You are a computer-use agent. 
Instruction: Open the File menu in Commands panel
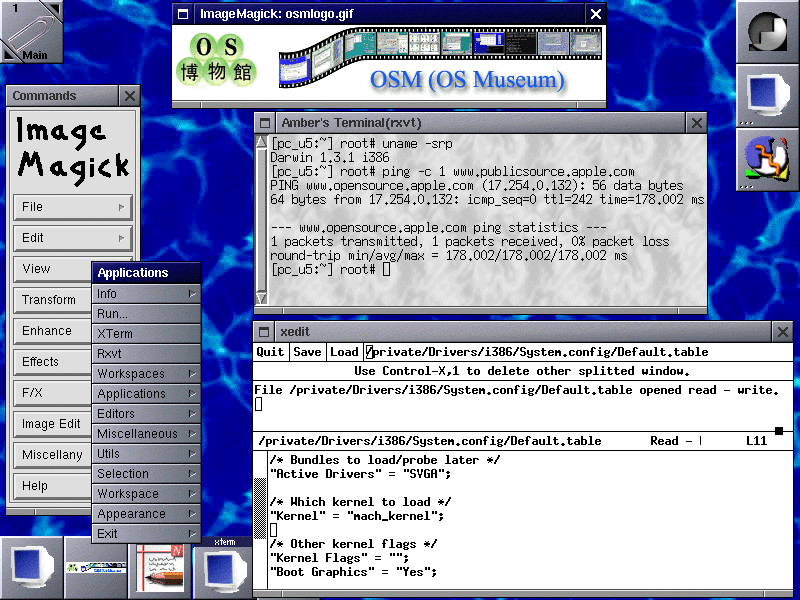point(73,207)
